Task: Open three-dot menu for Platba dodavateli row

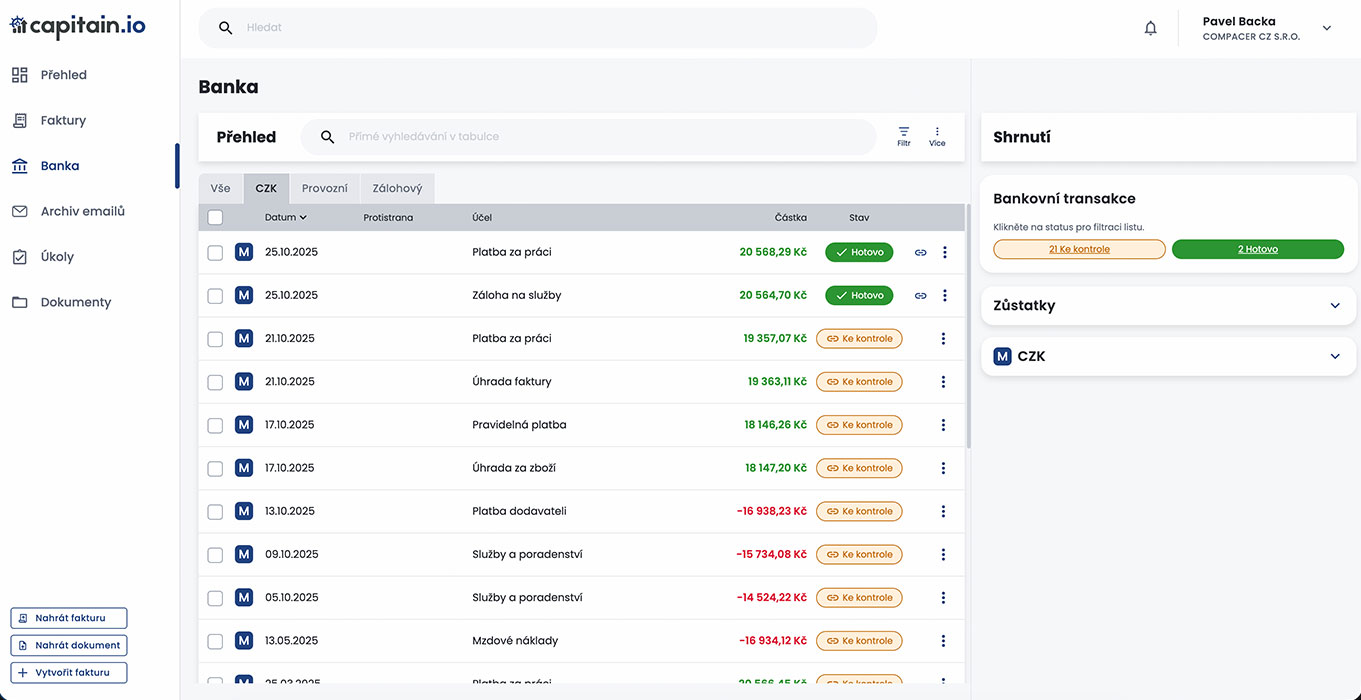Action: [x=943, y=512]
